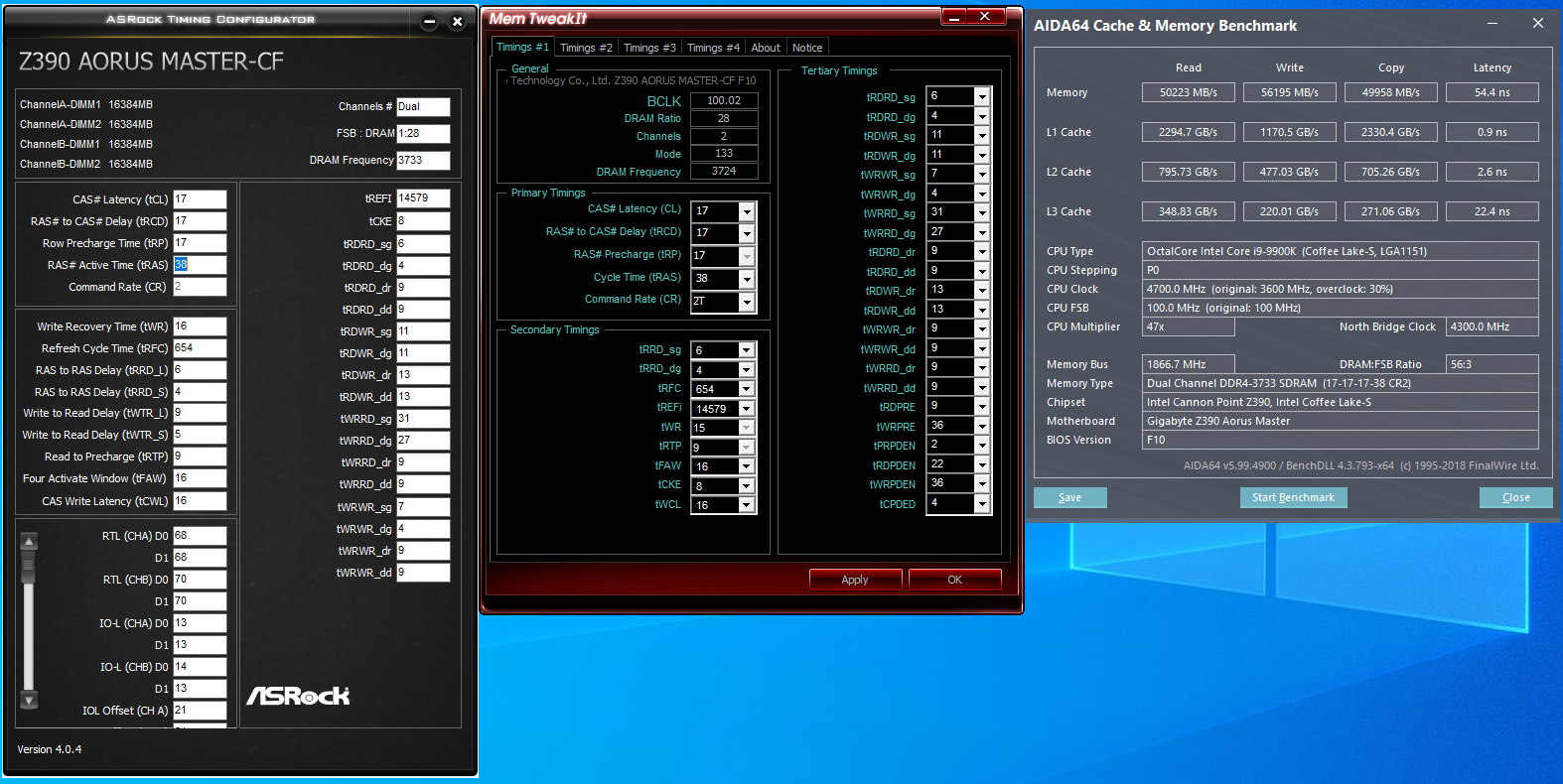Click the Start Benchmark button
Viewport: 1563px width, 784px height.
pyautogui.click(x=1293, y=497)
